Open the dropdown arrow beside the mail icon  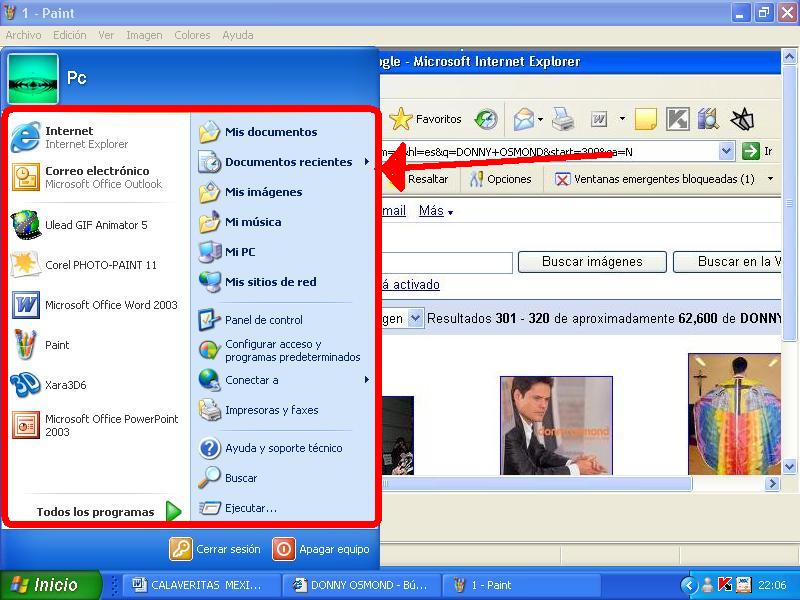(x=540, y=120)
